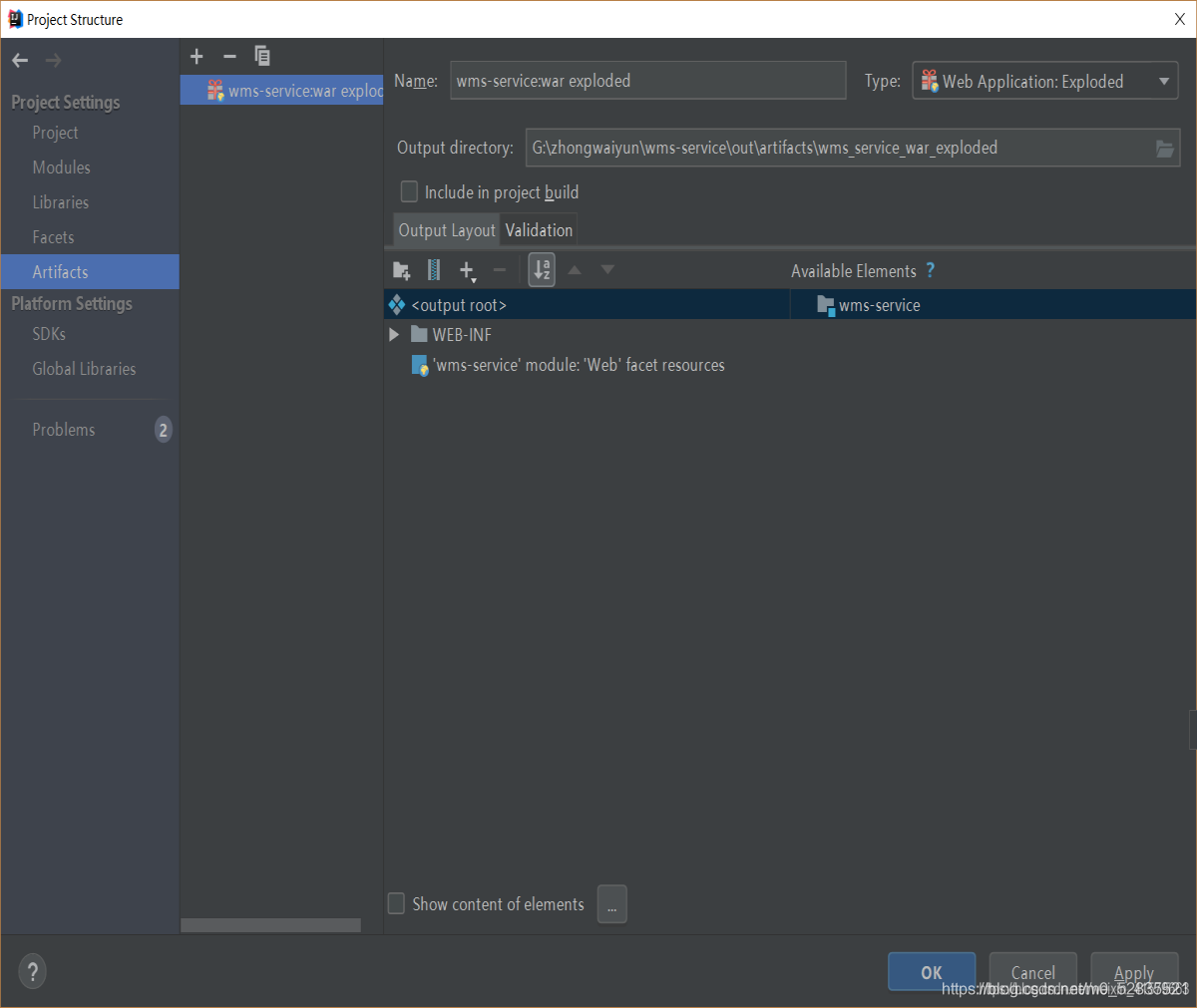Enable Include in project build

pos(409,191)
